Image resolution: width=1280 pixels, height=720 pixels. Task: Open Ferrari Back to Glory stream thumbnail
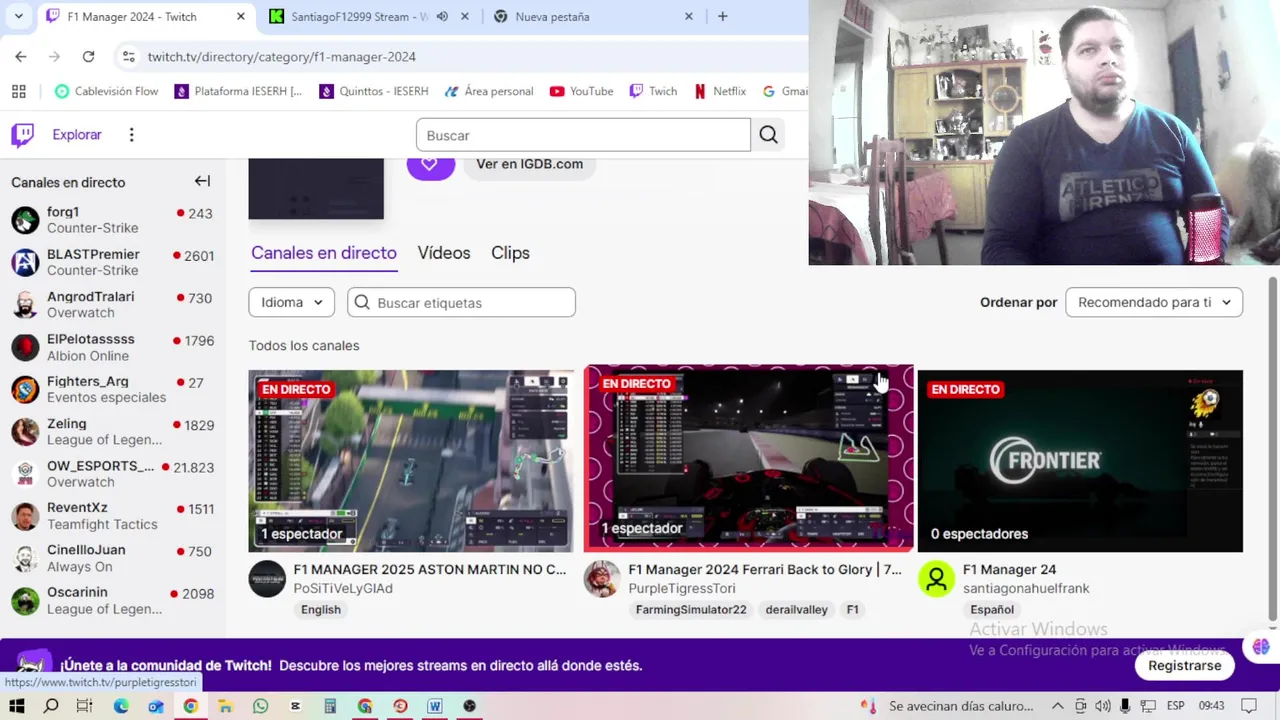[748, 458]
